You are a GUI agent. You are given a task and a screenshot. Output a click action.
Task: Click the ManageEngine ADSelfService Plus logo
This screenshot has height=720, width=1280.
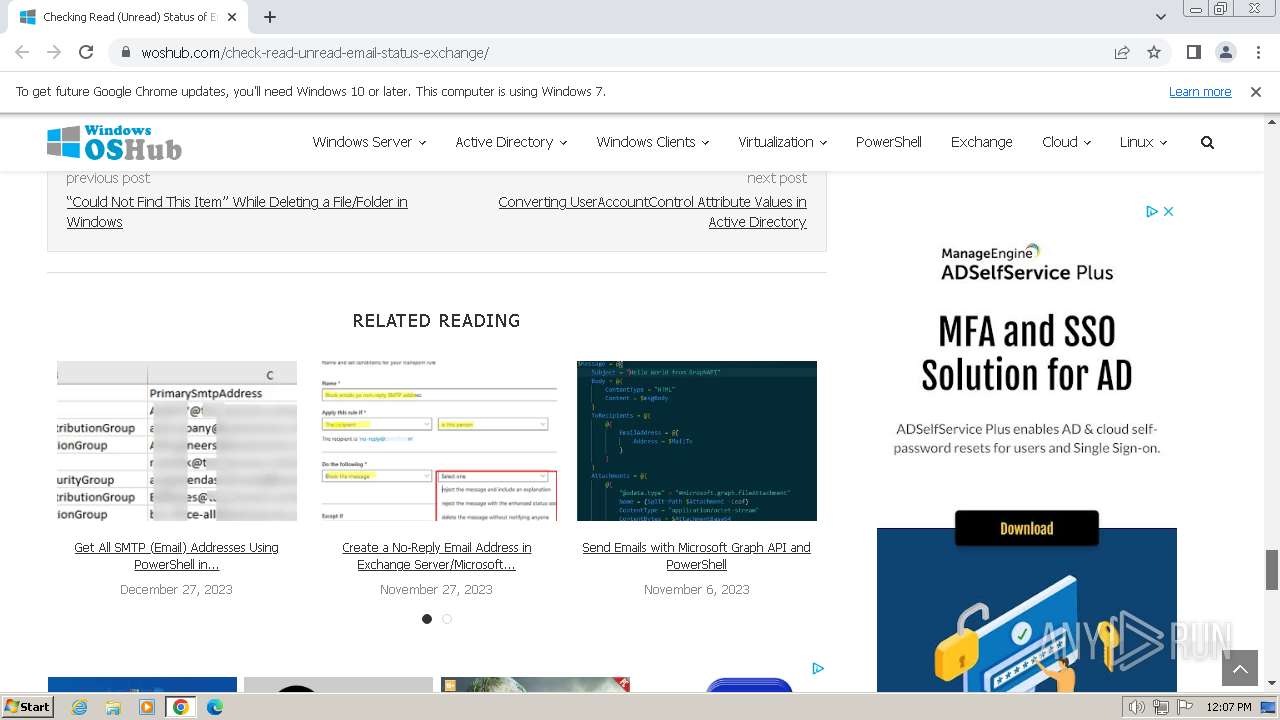[x=1027, y=263]
